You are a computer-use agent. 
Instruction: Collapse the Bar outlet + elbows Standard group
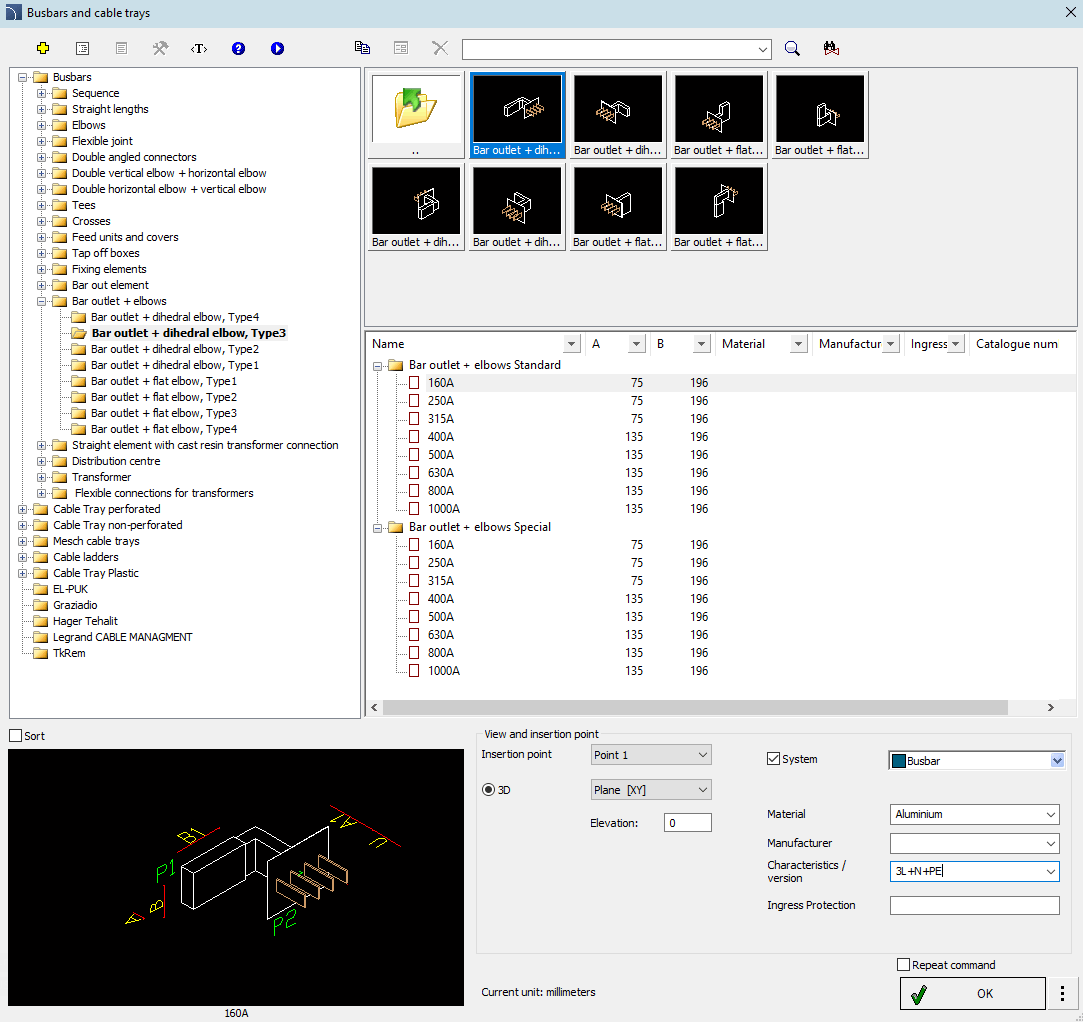(378, 366)
